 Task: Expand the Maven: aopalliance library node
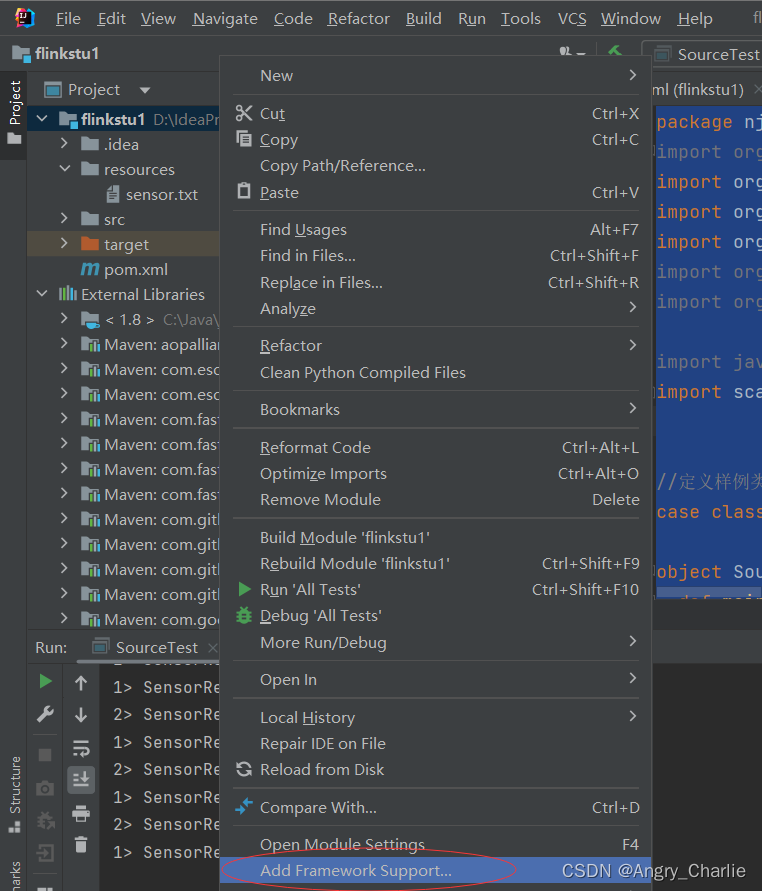coord(64,343)
